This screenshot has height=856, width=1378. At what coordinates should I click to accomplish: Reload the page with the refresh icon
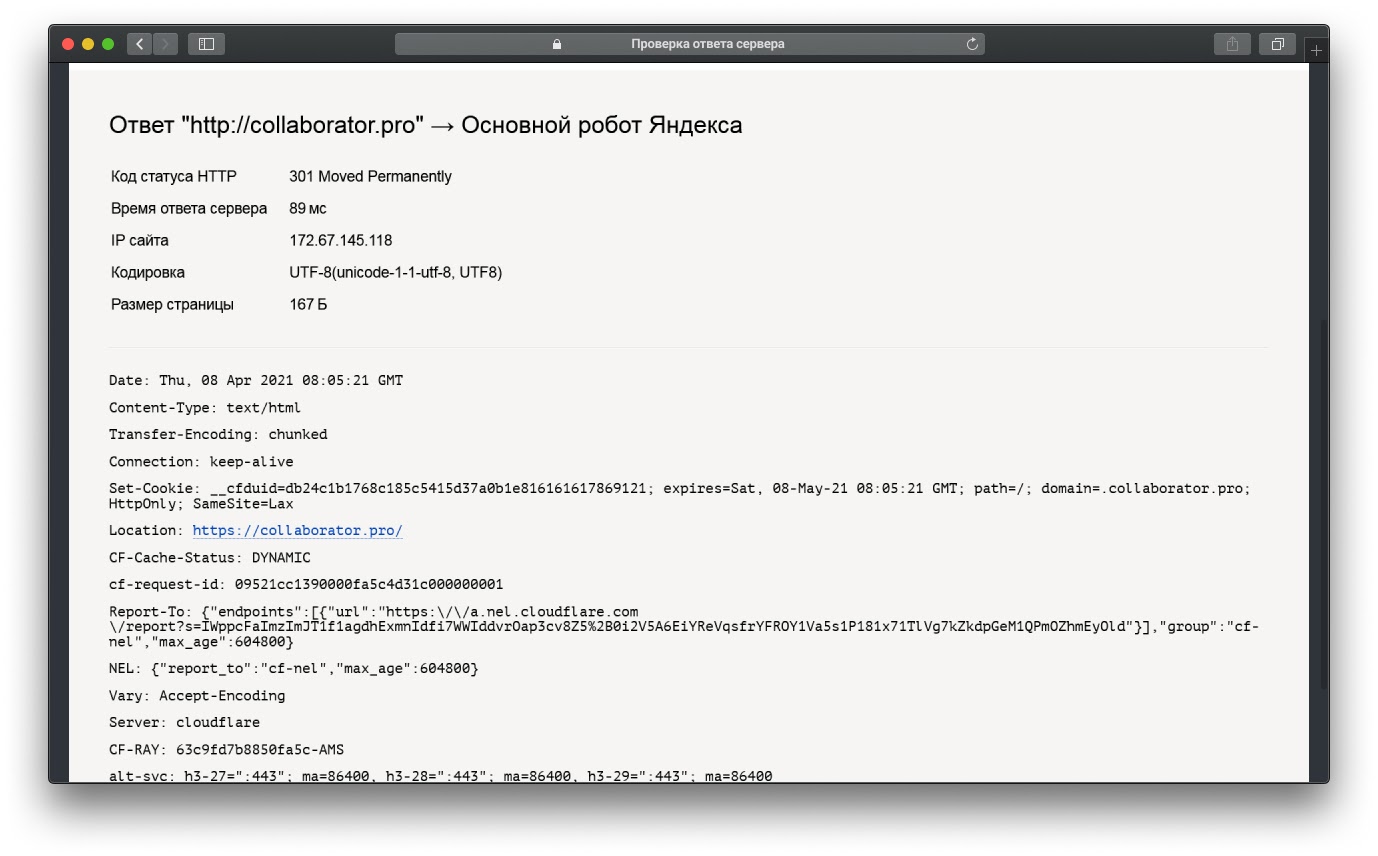coord(972,44)
